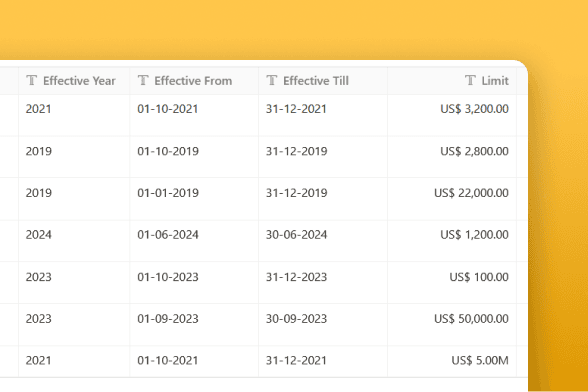Viewport: 588px width, 392px height.
Task: Select the 01-01-2019 Effective From cell
Action: 194,199
